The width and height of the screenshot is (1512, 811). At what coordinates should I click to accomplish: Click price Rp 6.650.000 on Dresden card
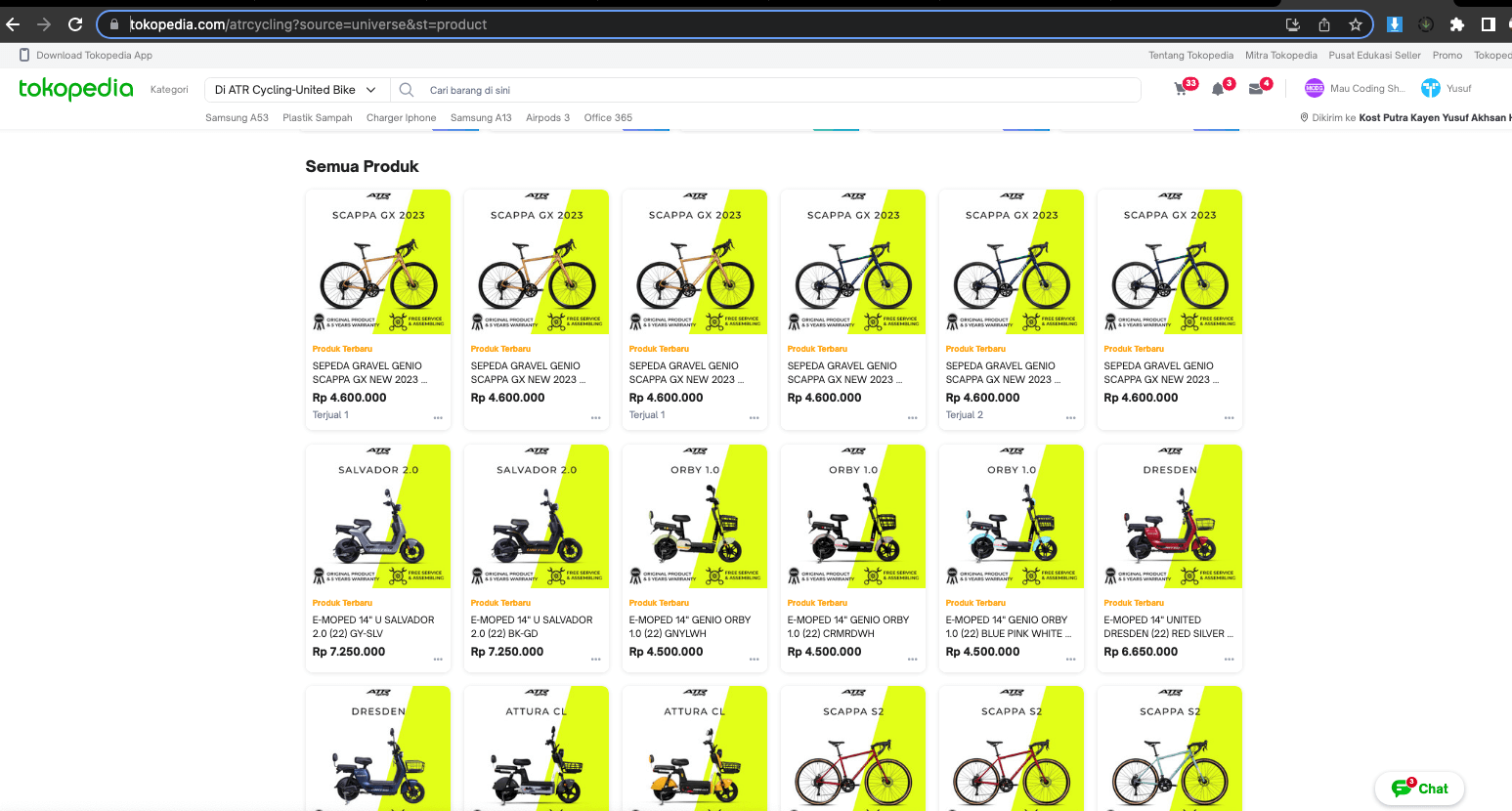click(1141, 652)
